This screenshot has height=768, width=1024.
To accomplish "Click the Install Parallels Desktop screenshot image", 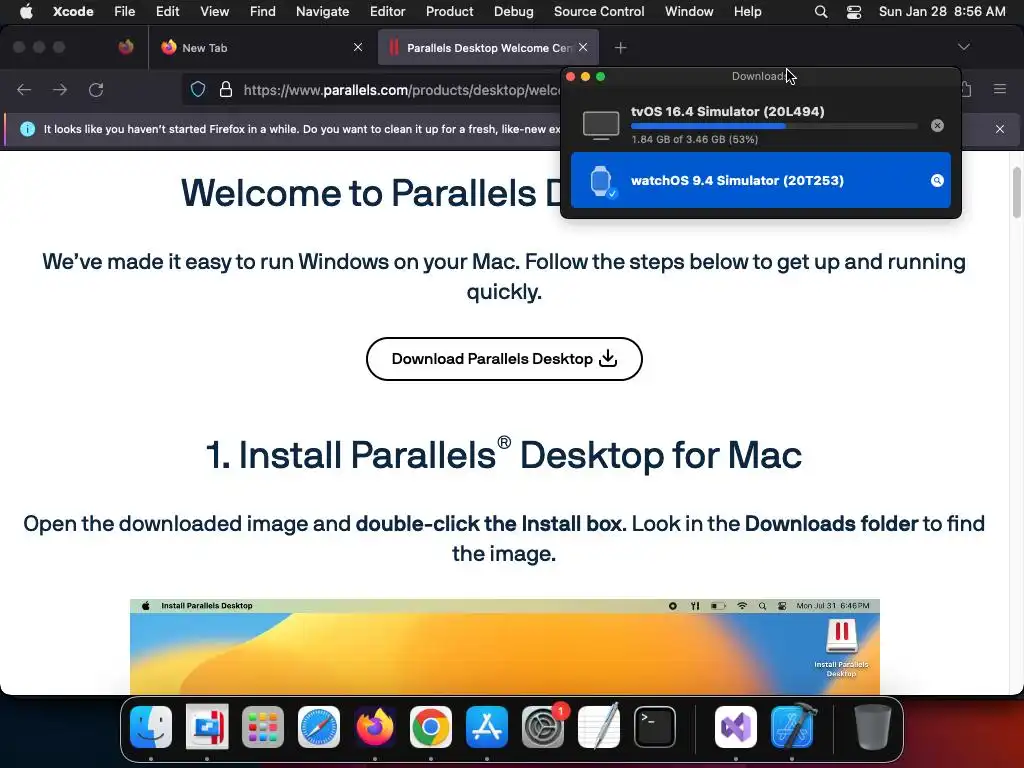I will 505,647.
